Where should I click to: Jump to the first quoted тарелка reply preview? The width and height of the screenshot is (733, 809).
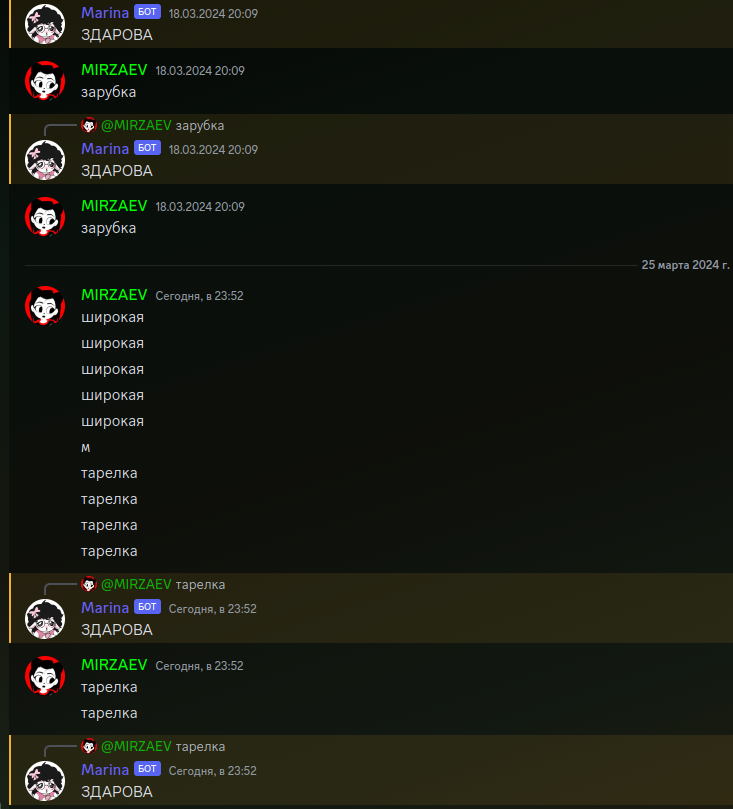tap(200, 585)
